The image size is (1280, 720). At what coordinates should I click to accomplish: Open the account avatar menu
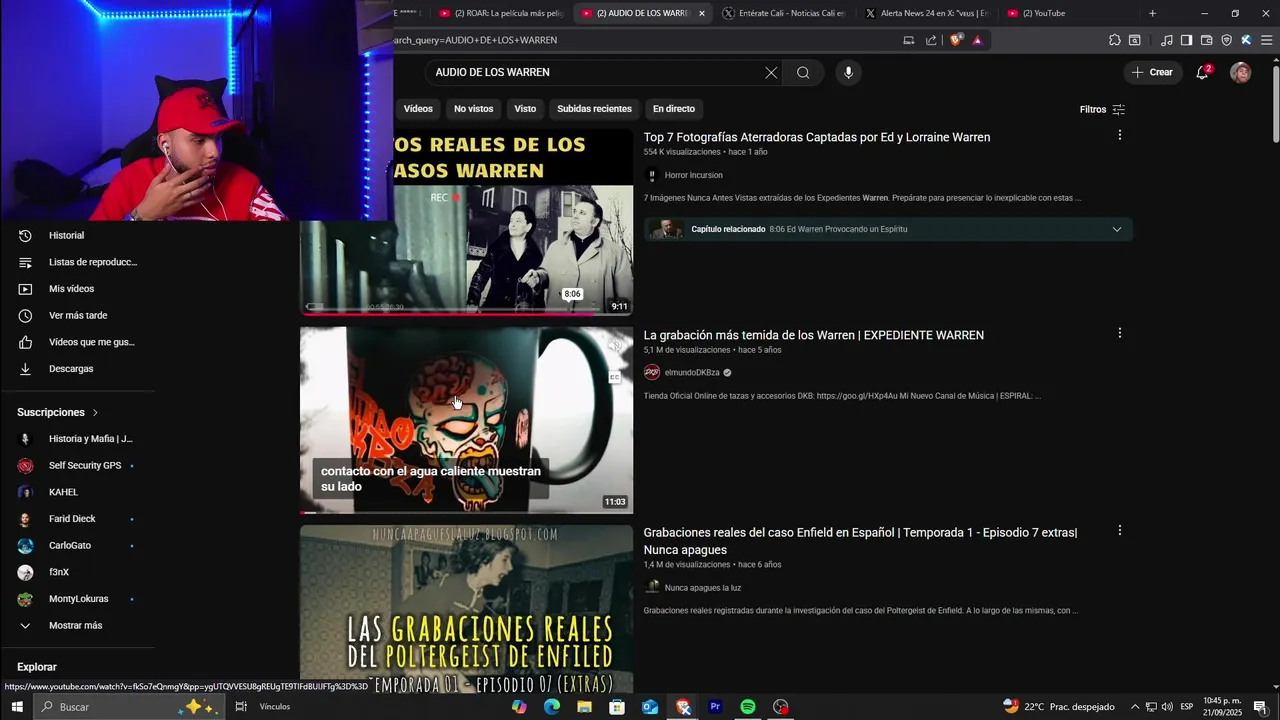[1240, 72]
